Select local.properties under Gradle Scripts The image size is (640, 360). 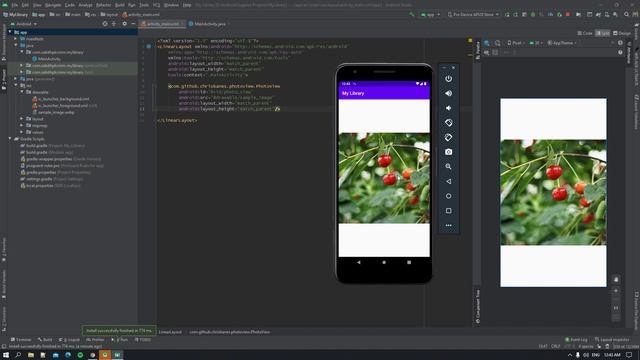pos(50,186)
